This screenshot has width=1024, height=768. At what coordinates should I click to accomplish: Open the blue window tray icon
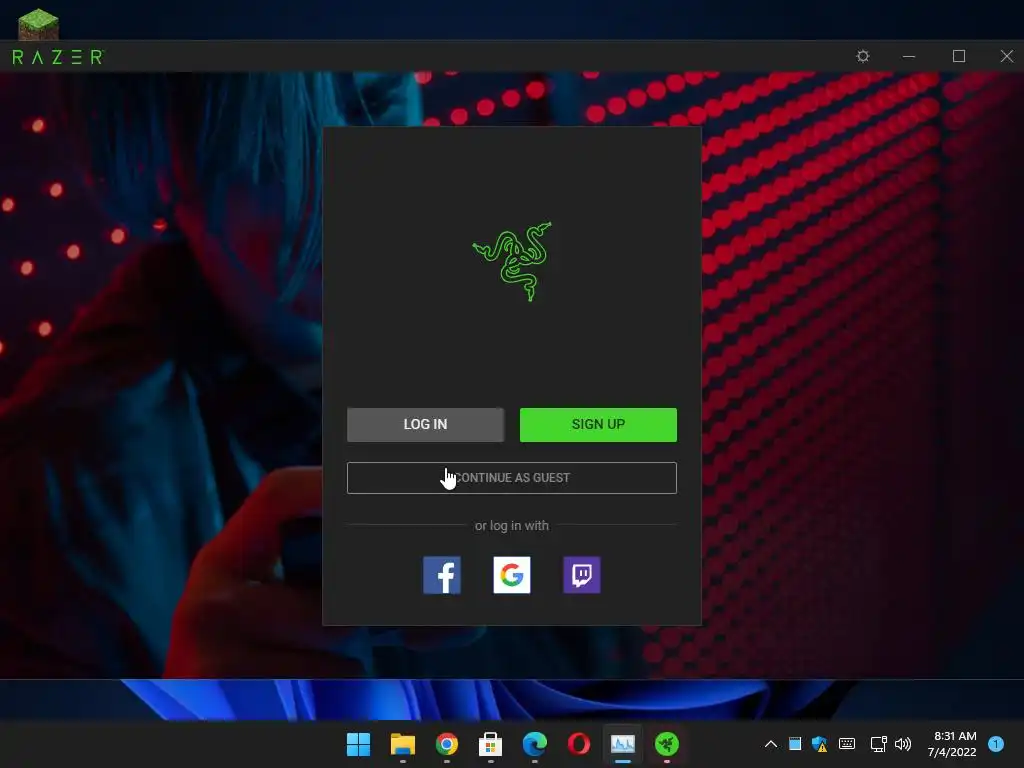tap(795, 744)
